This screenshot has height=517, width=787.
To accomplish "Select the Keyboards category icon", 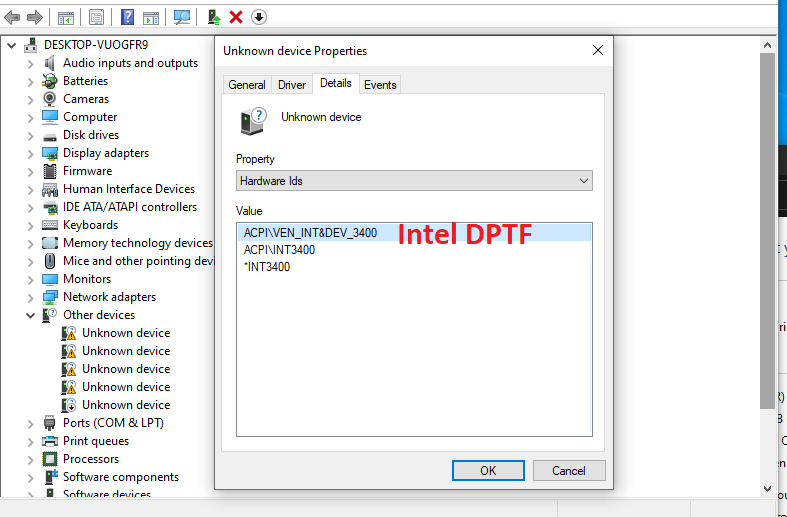I will tap(50, 225).
